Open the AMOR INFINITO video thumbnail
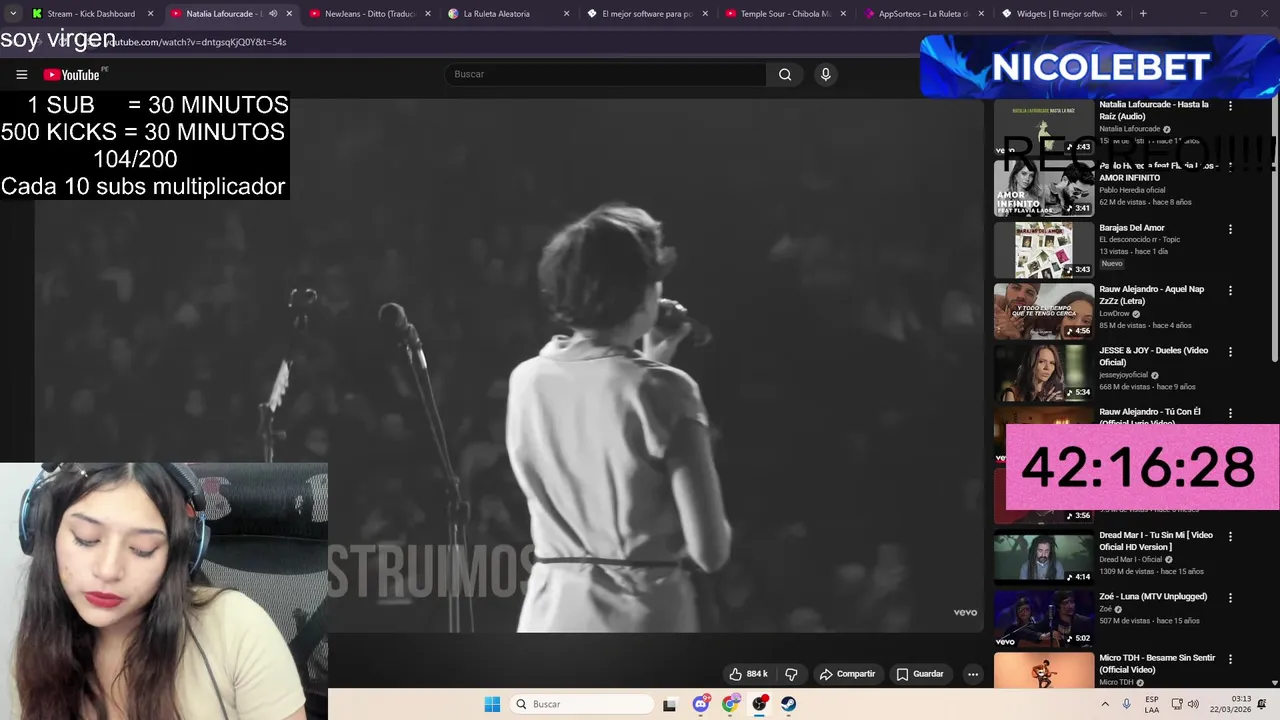 point(1044,189)
